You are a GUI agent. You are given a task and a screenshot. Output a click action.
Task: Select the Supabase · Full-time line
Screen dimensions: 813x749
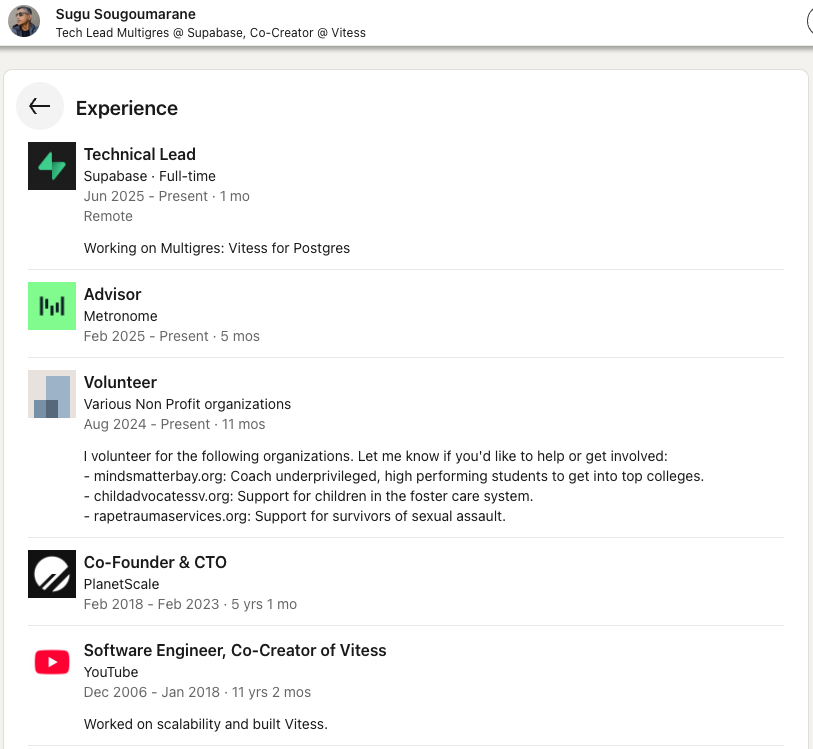tap(149, 176)
